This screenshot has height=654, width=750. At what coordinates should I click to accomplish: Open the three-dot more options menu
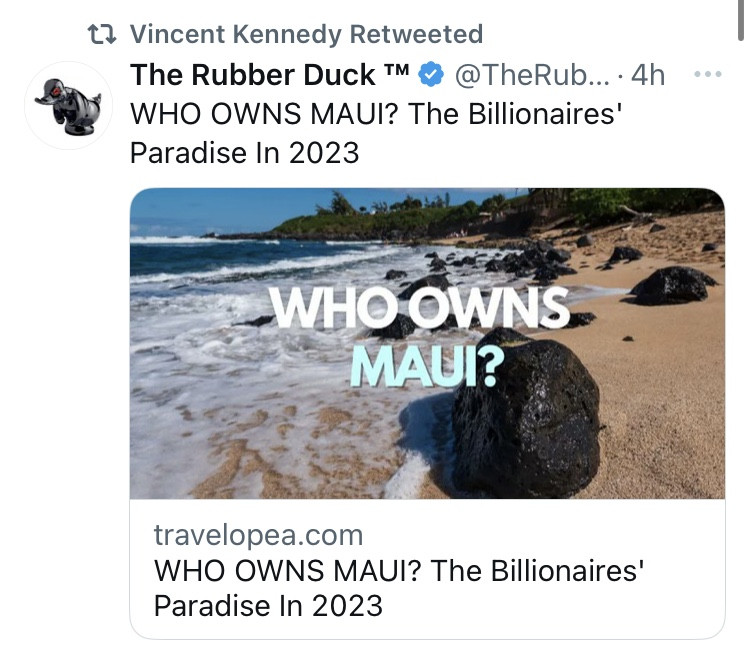click(x=707, y=74)
